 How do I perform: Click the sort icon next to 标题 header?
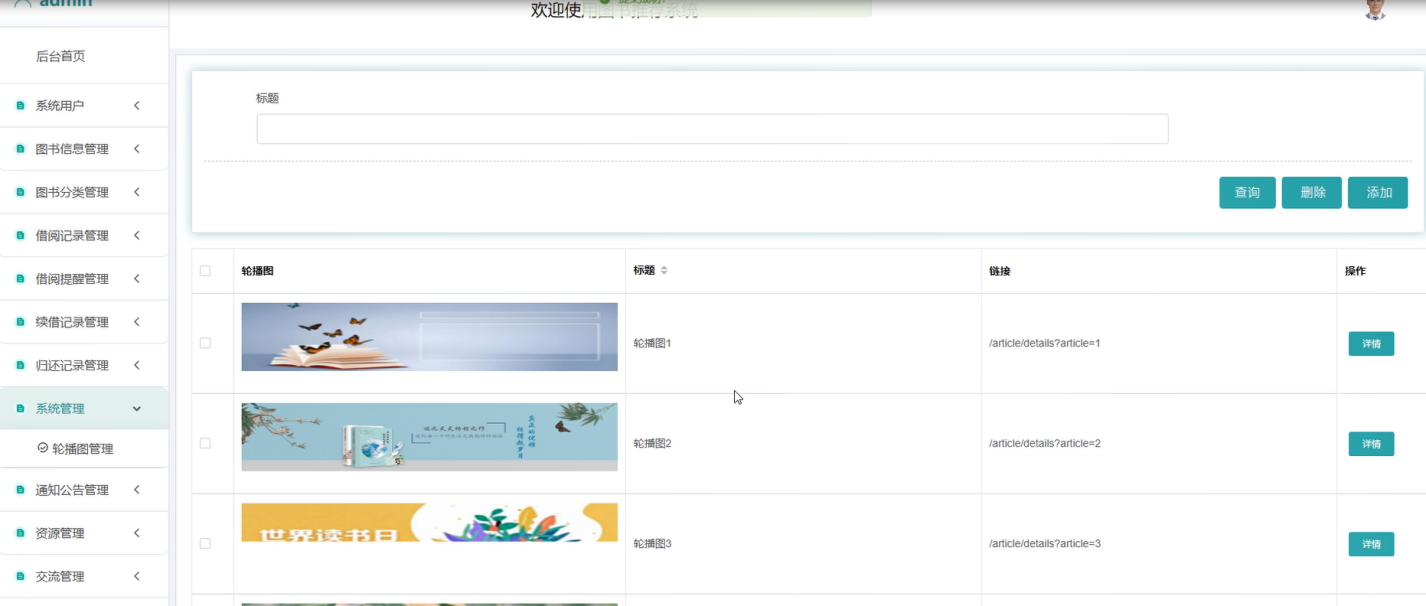664,271
